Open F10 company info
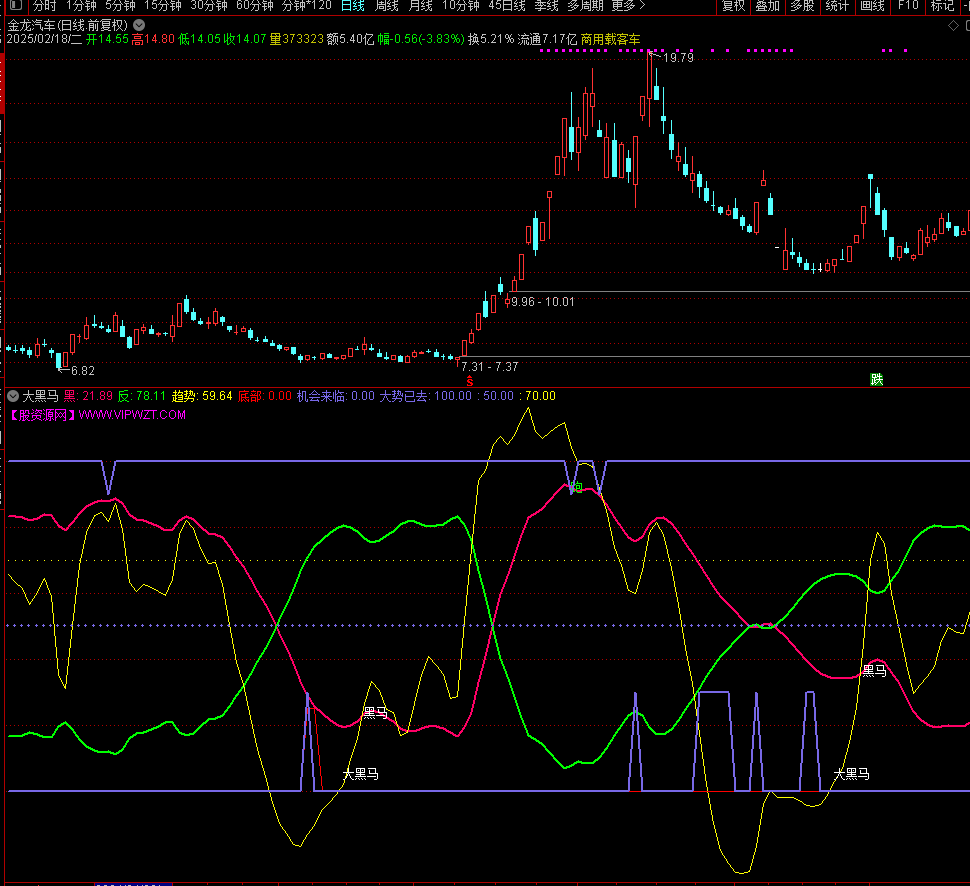This screenshot has height=886, width=970. point(908,6)
